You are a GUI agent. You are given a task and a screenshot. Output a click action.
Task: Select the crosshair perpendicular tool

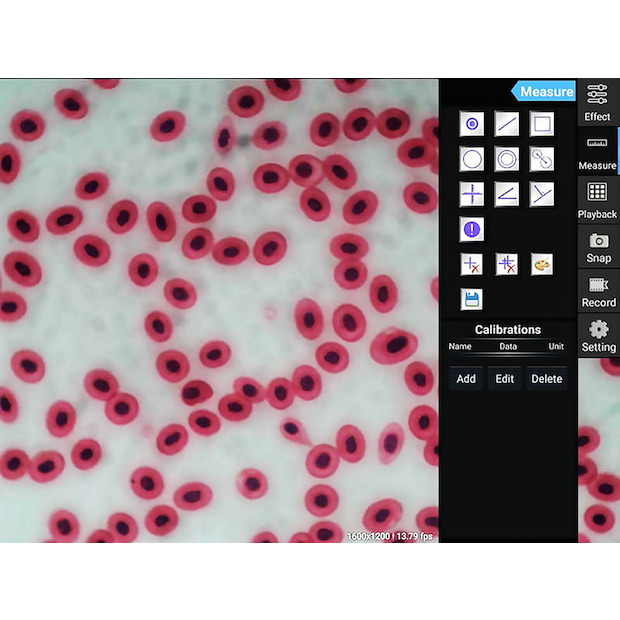pos(472,194)
